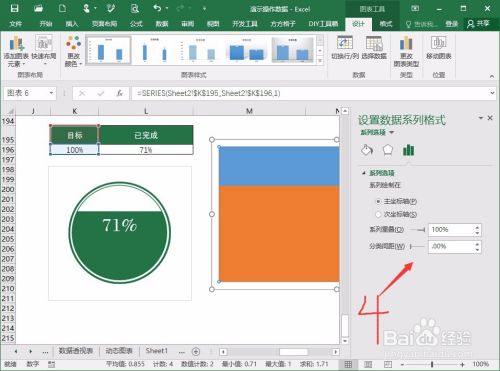This screenshot has width=500, height=371.
Task: Click Move Chart (移动图表) icon
Action: coord(438,47)
